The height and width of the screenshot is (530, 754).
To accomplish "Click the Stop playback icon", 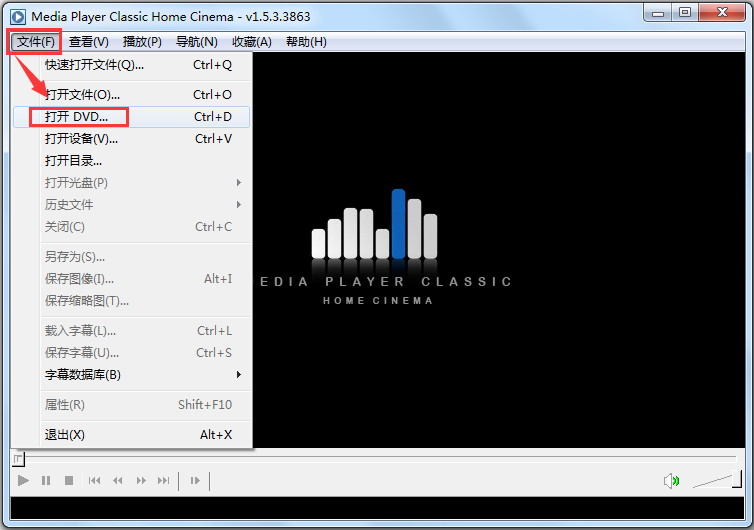I will pos(69,481).
